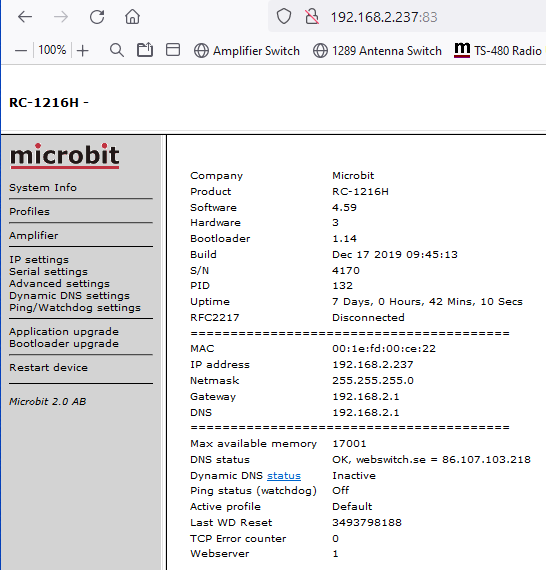Click the S/N value 4170

point(346,270)
